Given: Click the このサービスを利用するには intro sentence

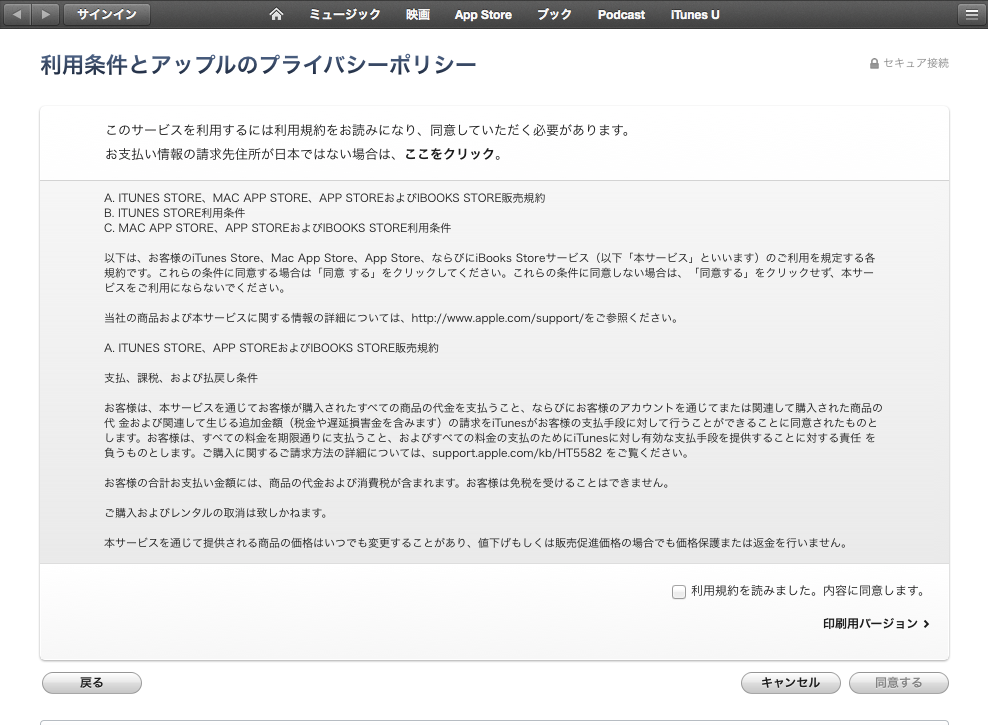Looking at the screenshot, I should pos(368,130).
